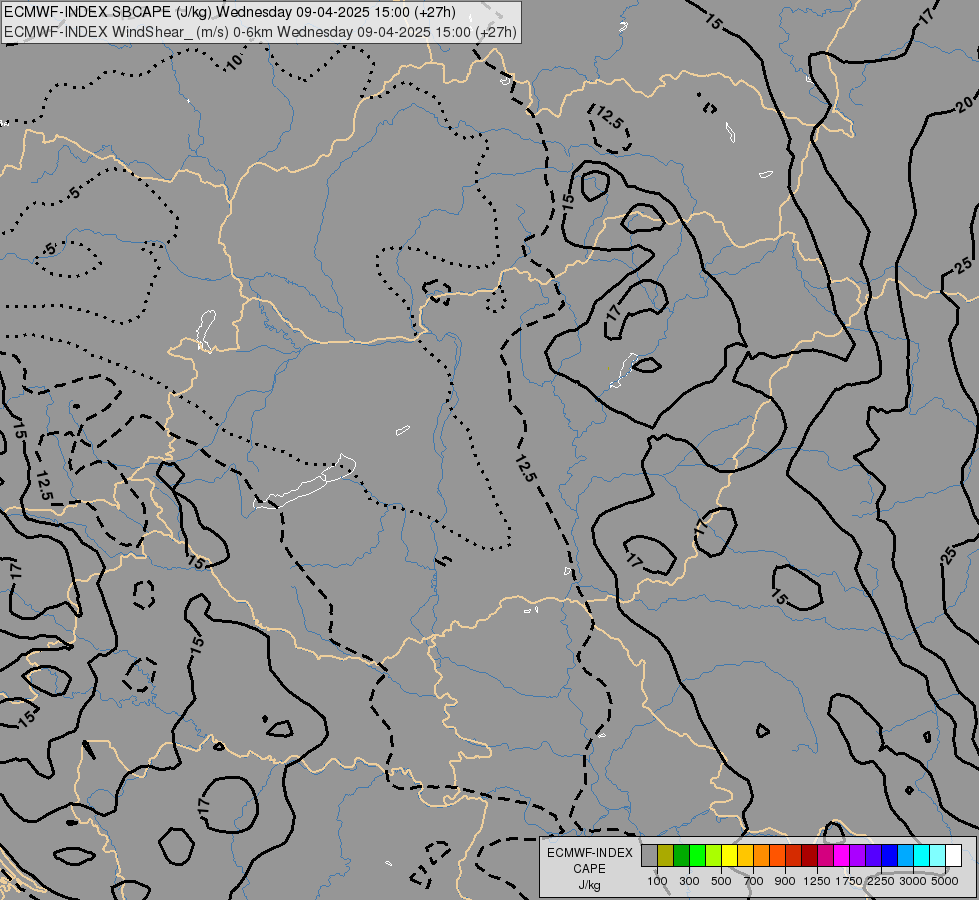Image resolution: width=979 pixels, height=900 pixels.
Task: Click the 'ECMWF-INDEX WindShear_' title line
Action: 260,31
